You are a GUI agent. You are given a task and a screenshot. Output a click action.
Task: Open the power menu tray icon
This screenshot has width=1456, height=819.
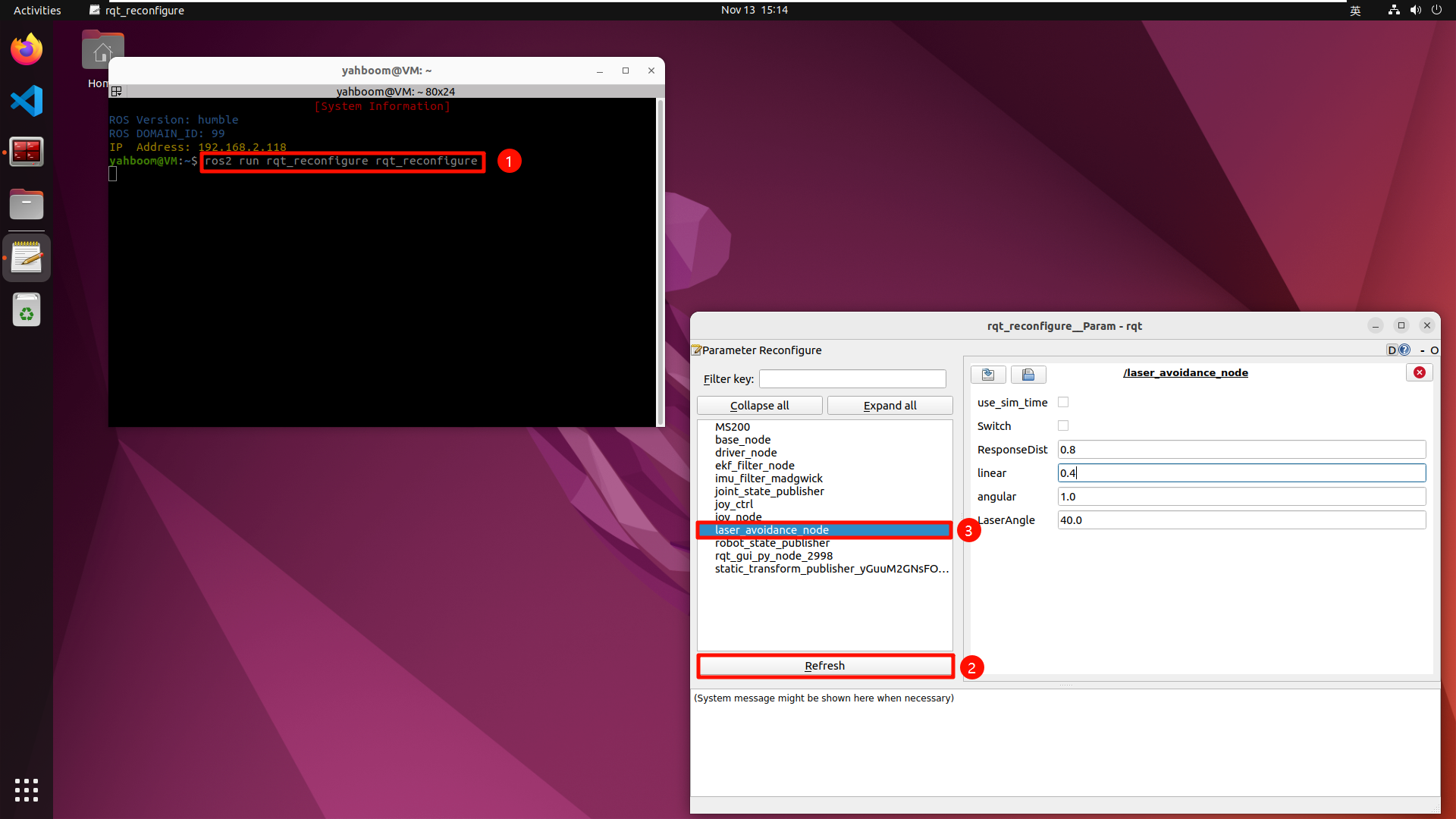(x=1436, y=10)
